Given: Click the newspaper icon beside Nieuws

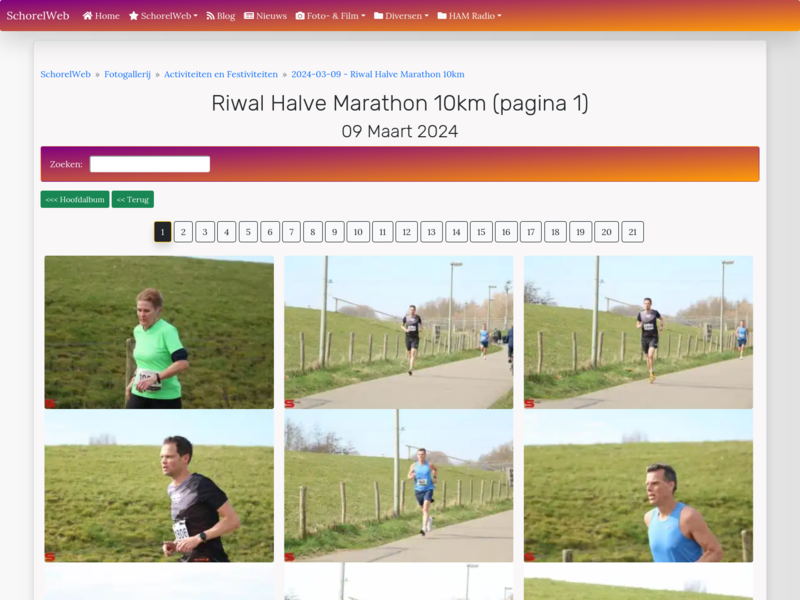Looking at the screenshot, I should coord(249,16).
